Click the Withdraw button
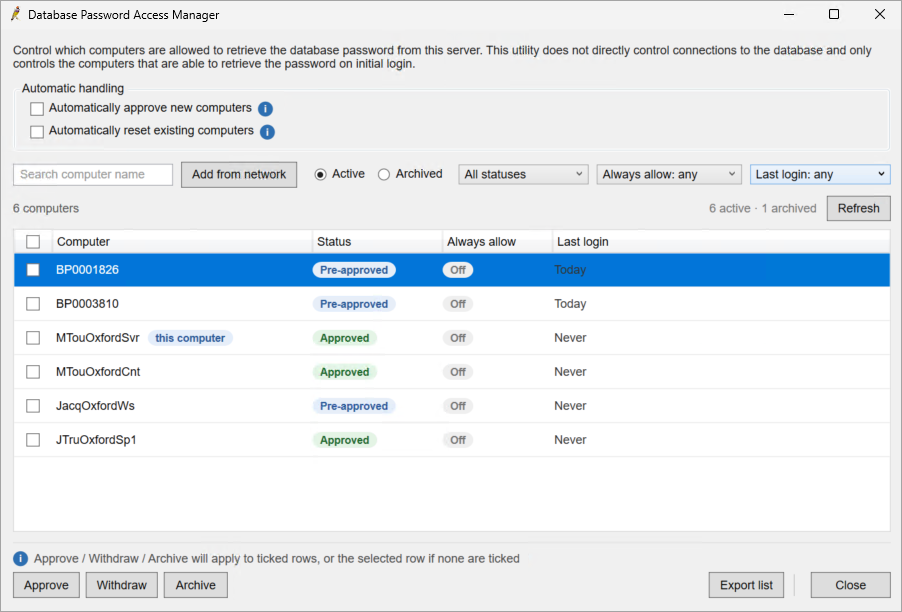Viewport: 902px width, 612px height. (121, 585)
